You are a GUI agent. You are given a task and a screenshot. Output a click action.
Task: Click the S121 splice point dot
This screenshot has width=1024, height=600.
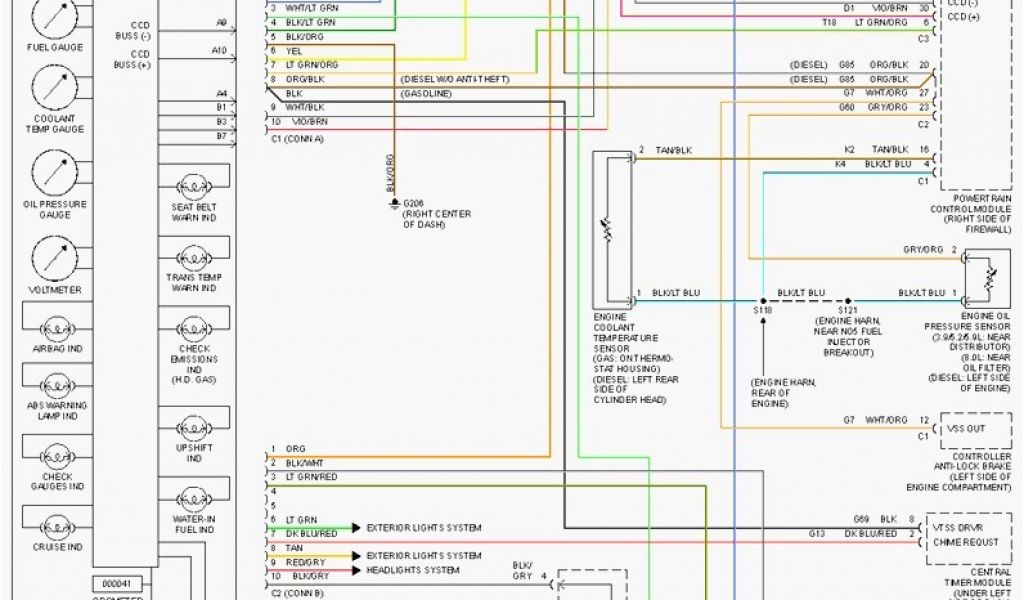(x=848, y=299)
